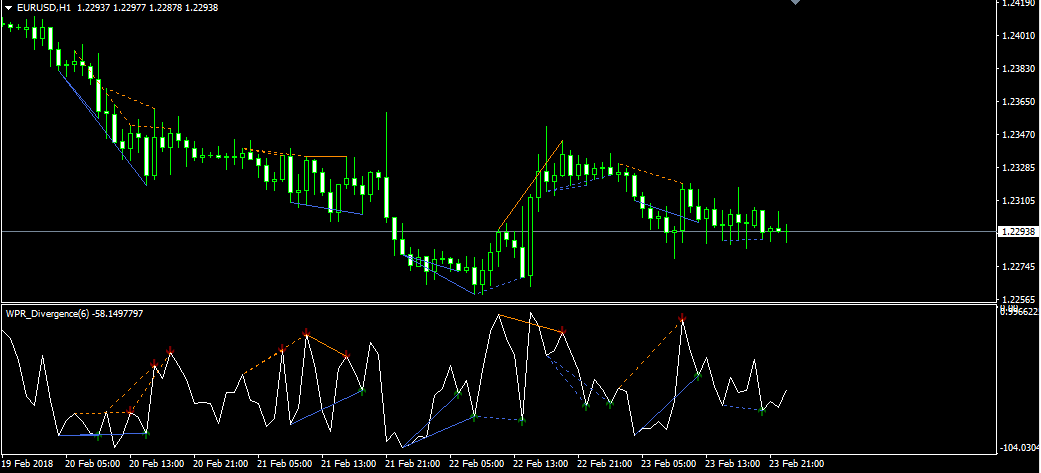Screen dimensions: 1041x473
Task: Open the dropdown arrow beside EURUSD,H1
Action: [8, 8]
